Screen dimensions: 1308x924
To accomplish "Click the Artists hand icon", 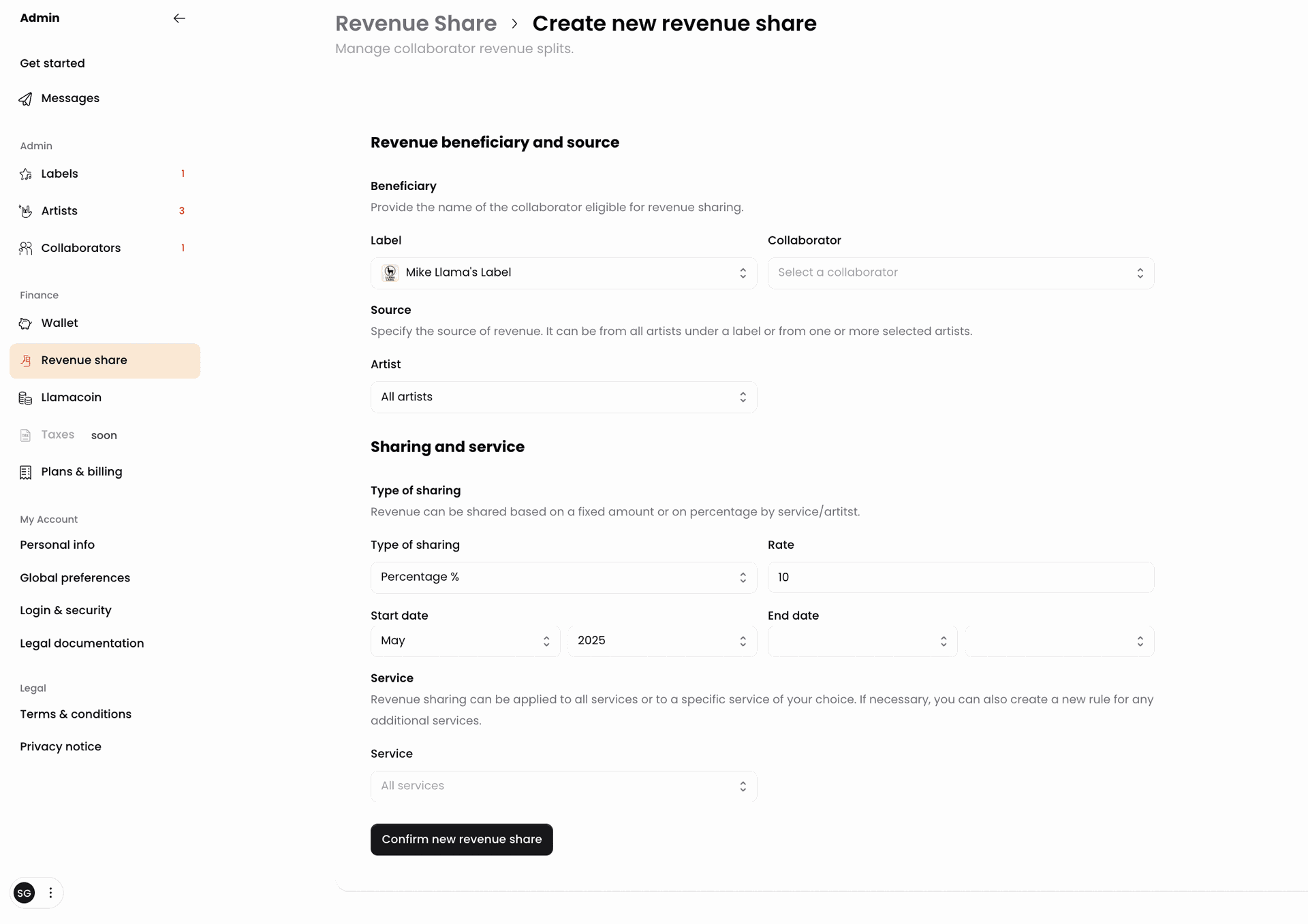I will [x=25, y=211].
